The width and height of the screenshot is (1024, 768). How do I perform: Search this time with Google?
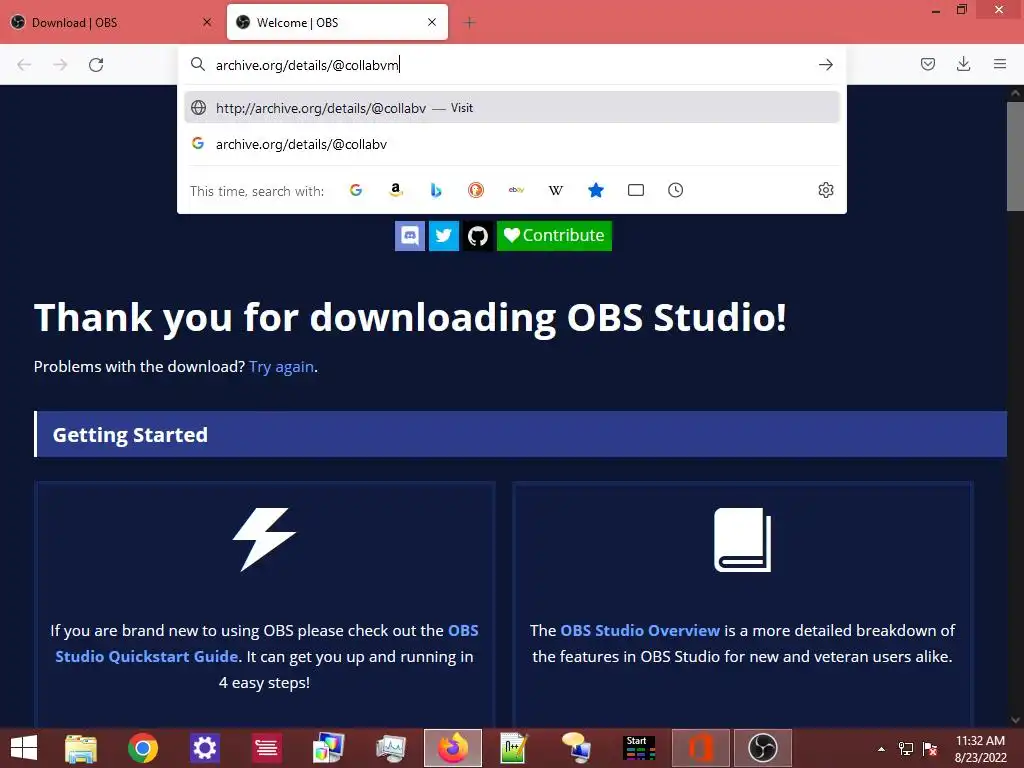tap(356, 190)
